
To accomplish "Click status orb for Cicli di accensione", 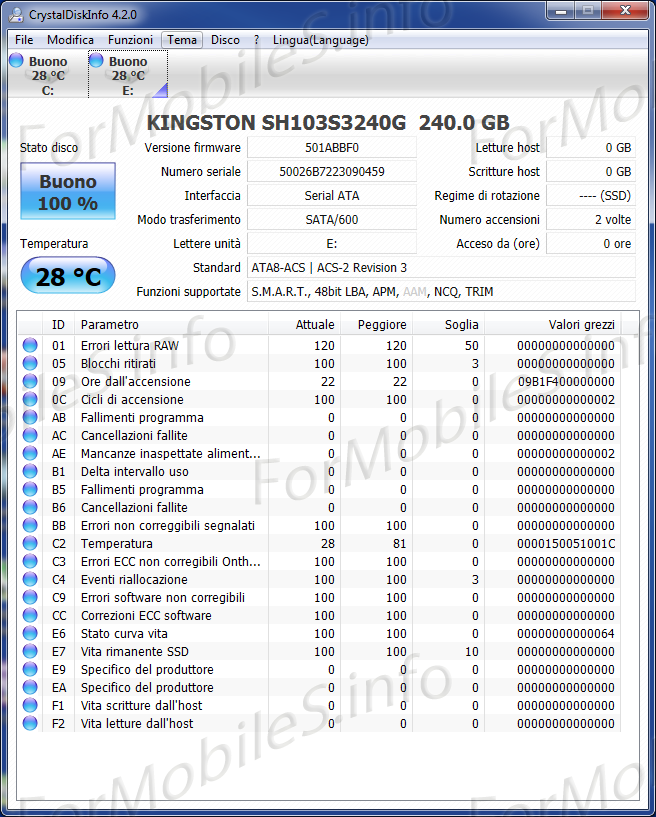I will coord(30,400).
